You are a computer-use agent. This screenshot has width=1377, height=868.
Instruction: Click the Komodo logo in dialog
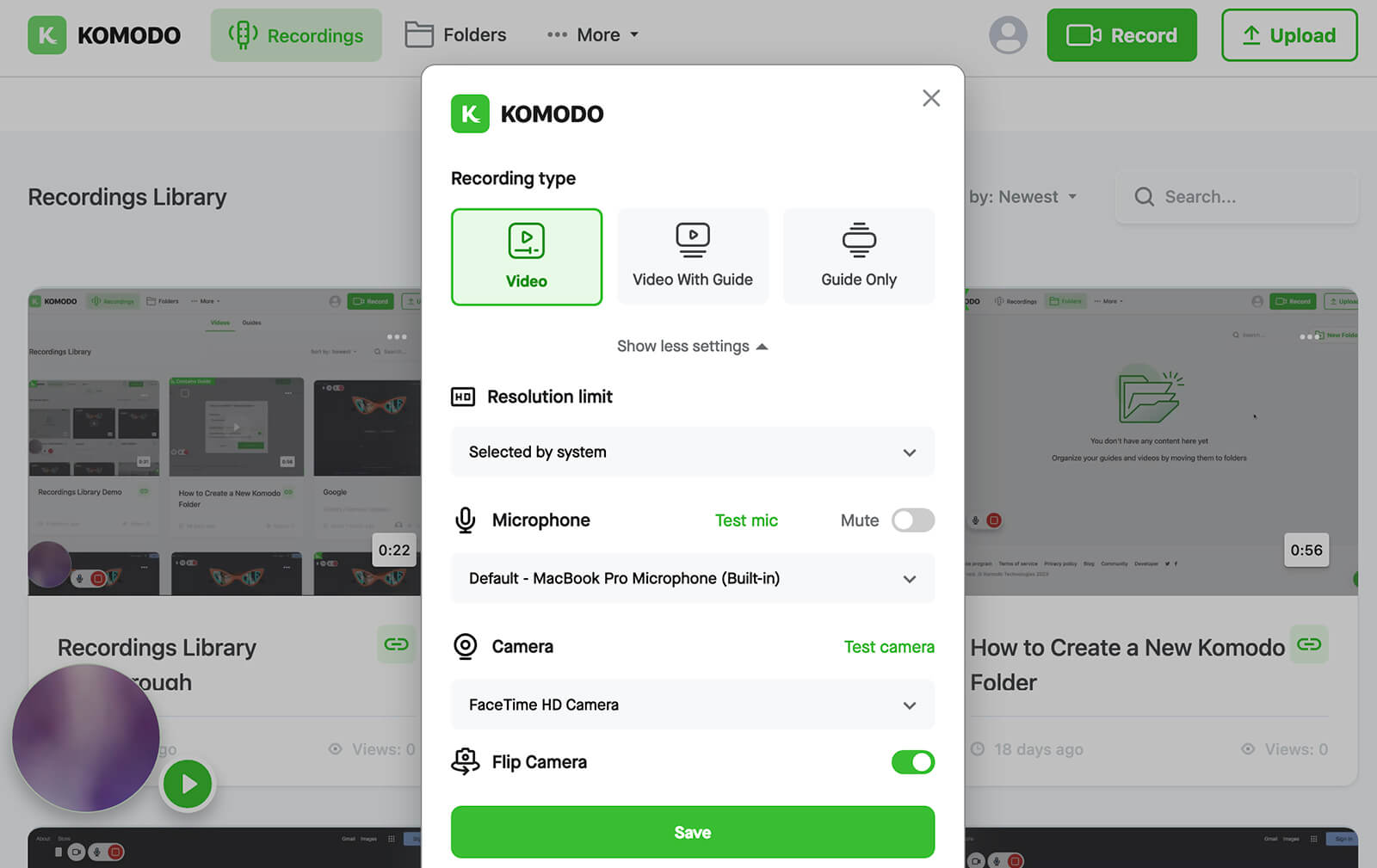(528, 114)
